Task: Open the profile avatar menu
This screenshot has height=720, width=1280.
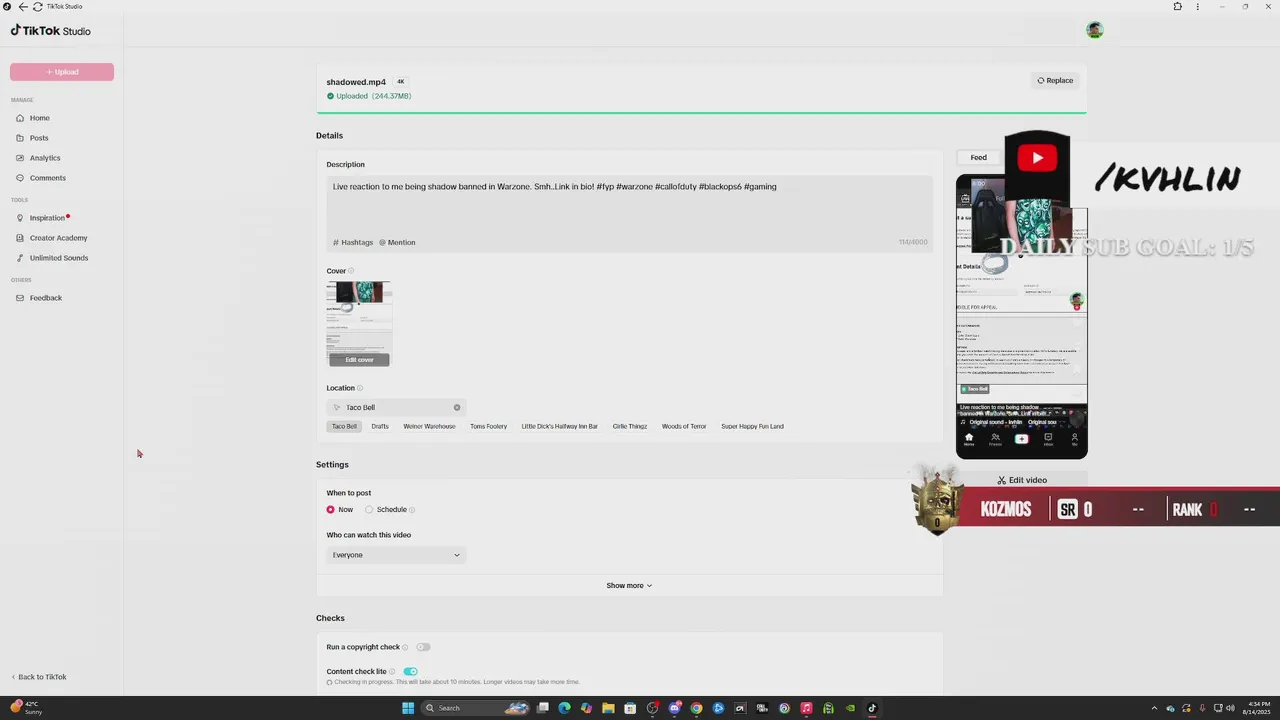Action: [x=1094, y=30]
